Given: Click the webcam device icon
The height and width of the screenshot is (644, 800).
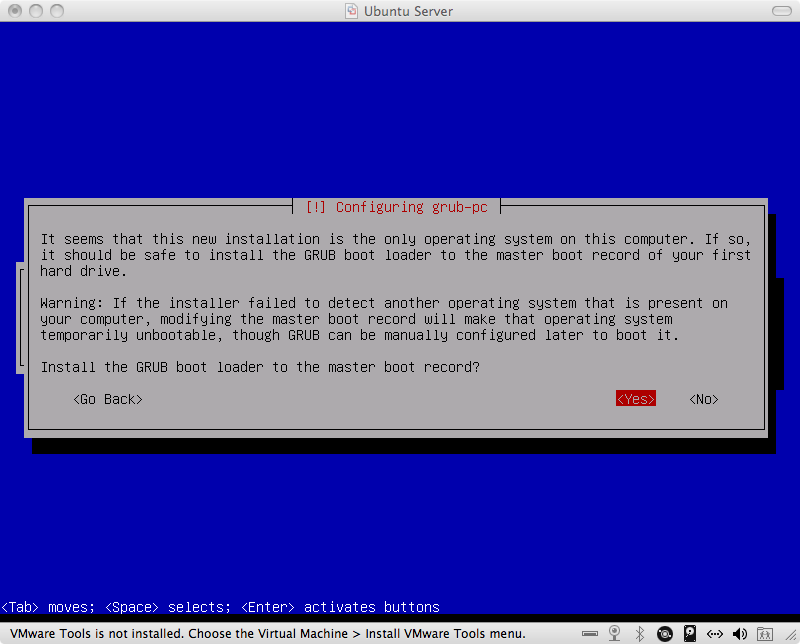Looking at the screenshot, I should pos(614,632).
